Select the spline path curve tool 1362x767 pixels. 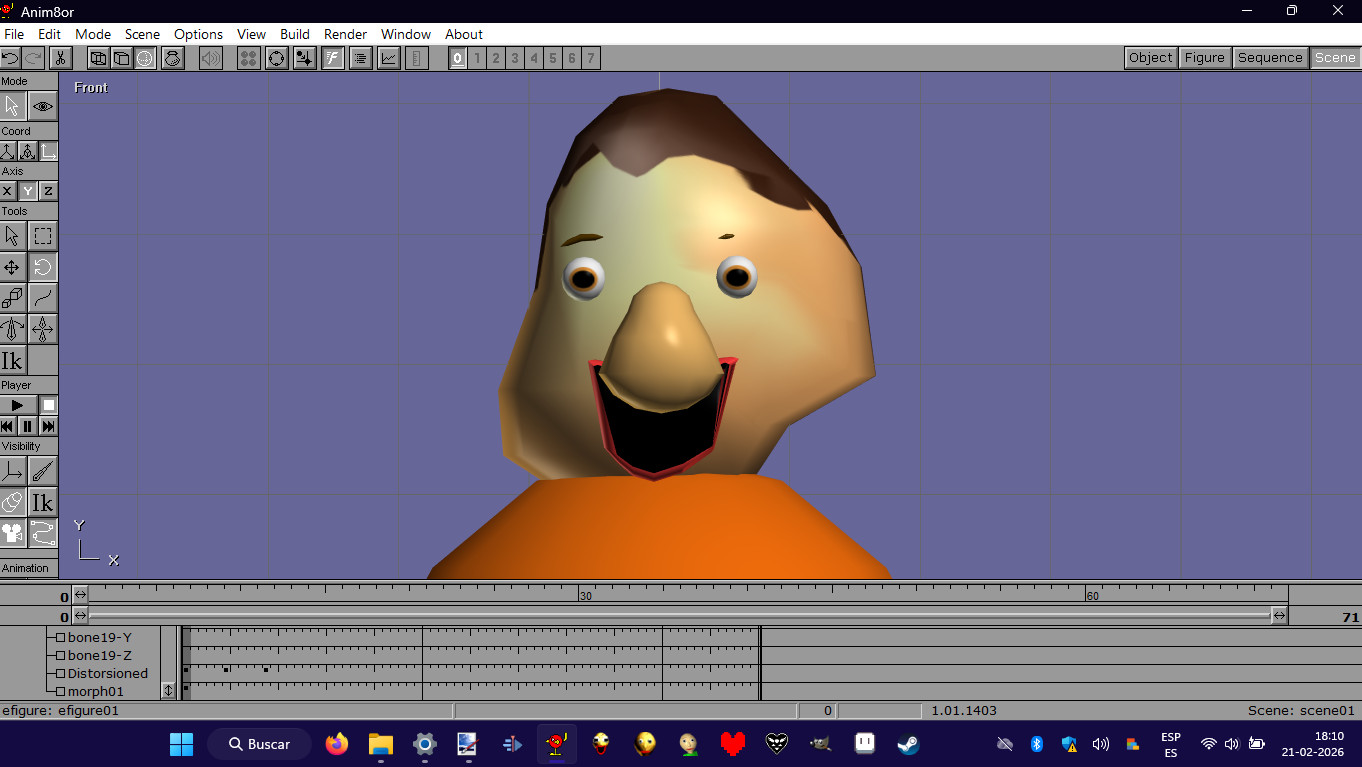[x=43, y=298]
